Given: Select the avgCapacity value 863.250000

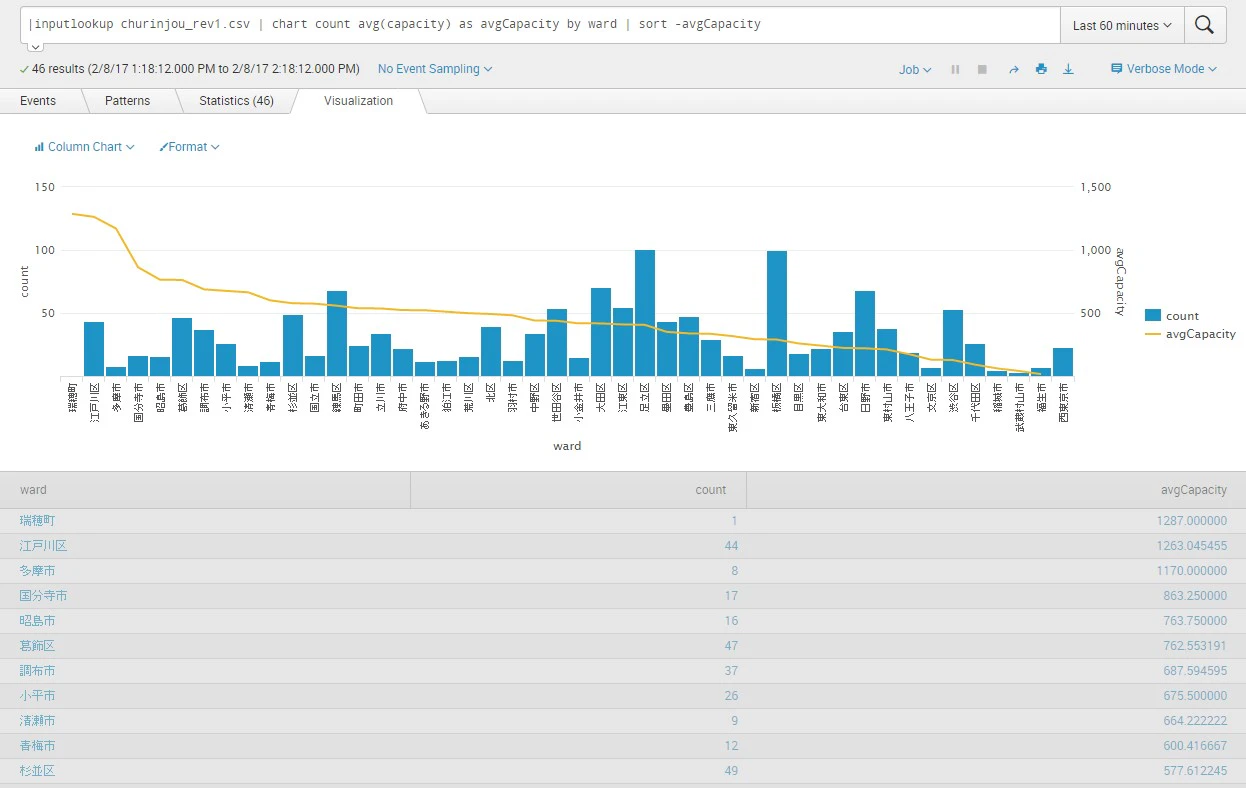Looking at the screenshot, I should [1195, 596].
